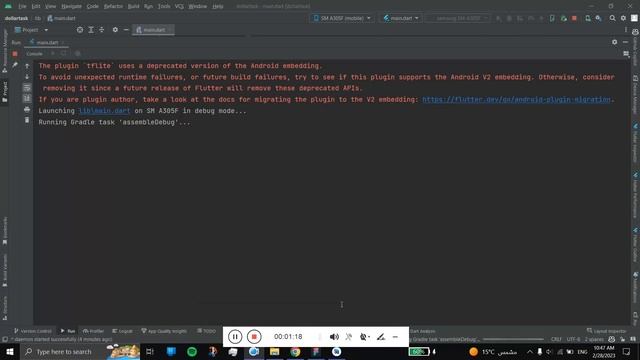Open the View menu
640x360 pixels.
50,7
